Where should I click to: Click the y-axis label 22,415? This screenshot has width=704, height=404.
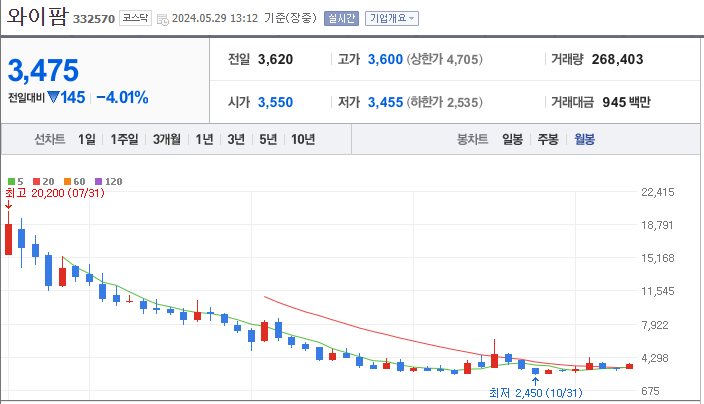658,192
